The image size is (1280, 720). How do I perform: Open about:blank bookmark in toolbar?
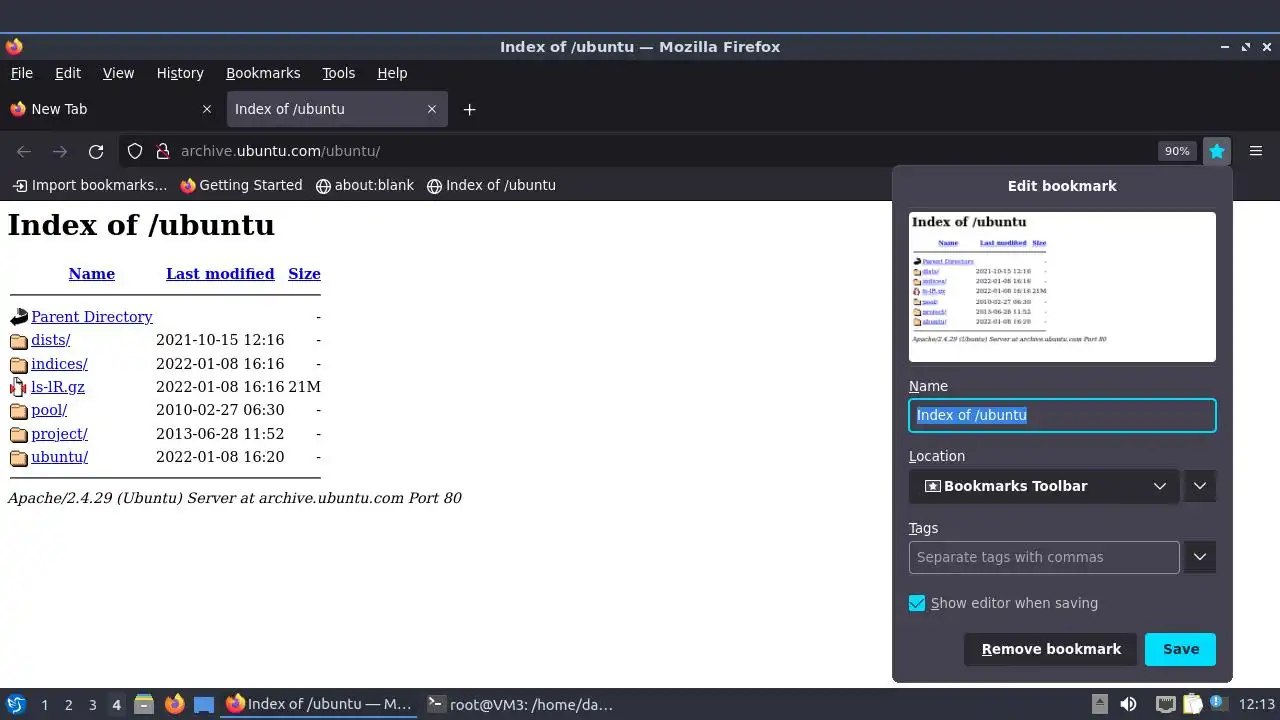click(365, 185)
